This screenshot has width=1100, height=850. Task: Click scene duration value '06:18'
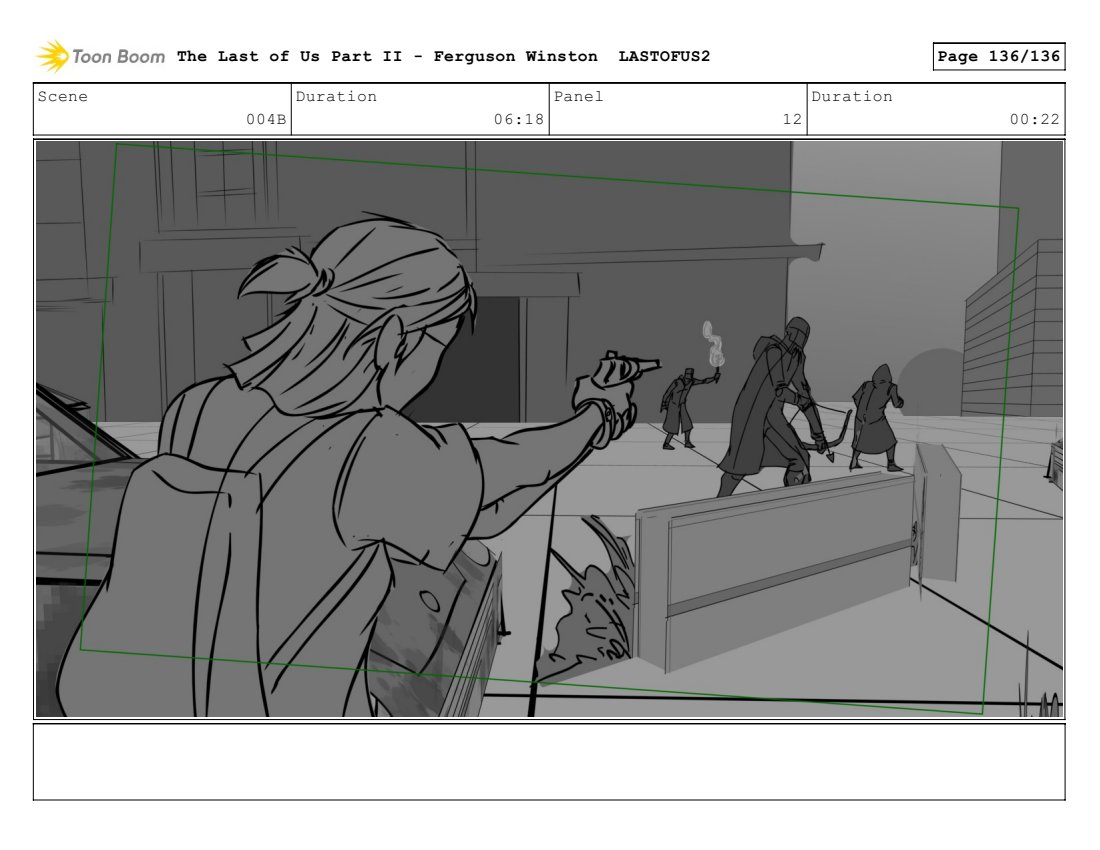tap(518, 119)
